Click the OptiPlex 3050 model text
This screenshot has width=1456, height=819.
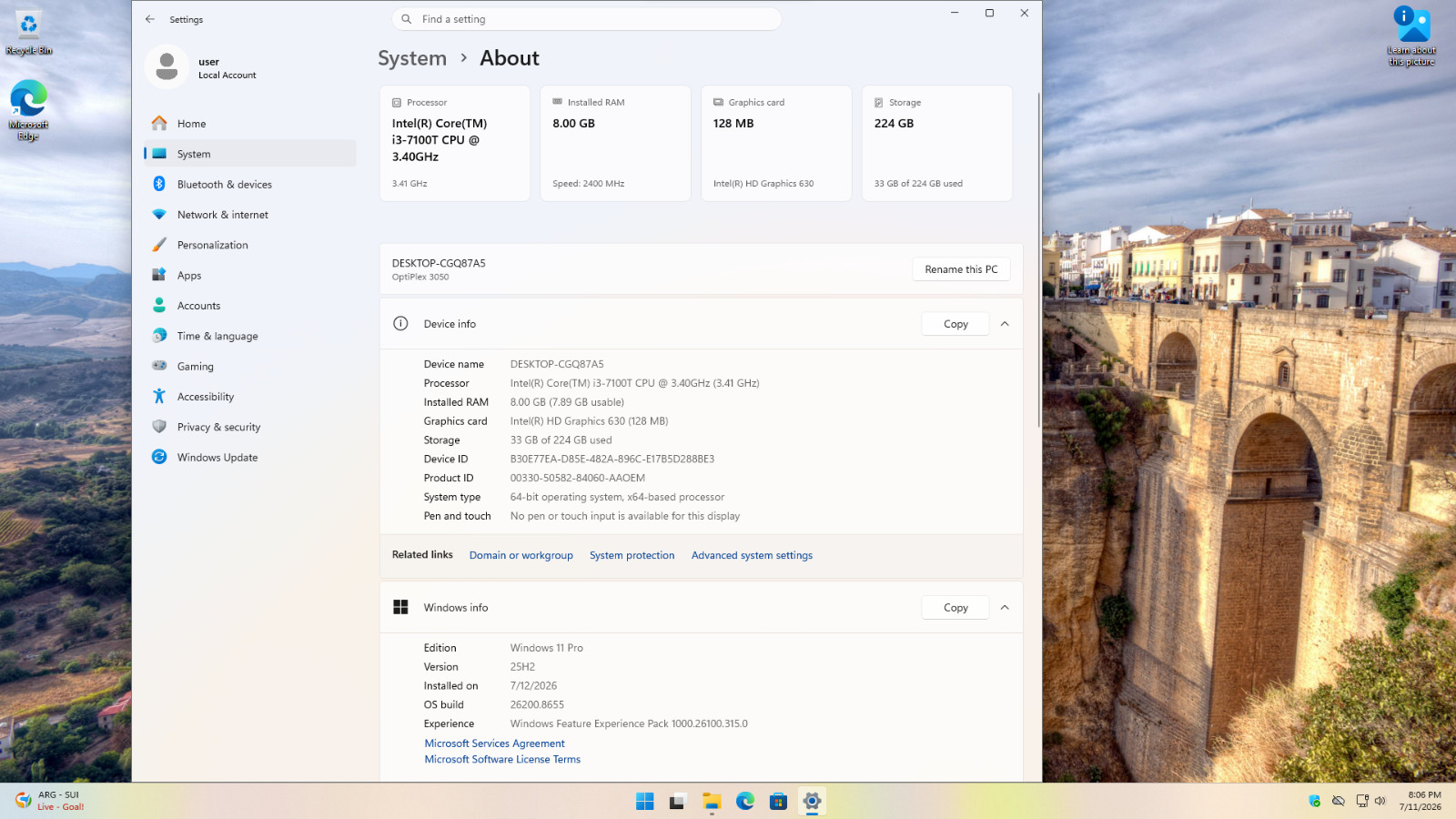[x=420, y=277]
